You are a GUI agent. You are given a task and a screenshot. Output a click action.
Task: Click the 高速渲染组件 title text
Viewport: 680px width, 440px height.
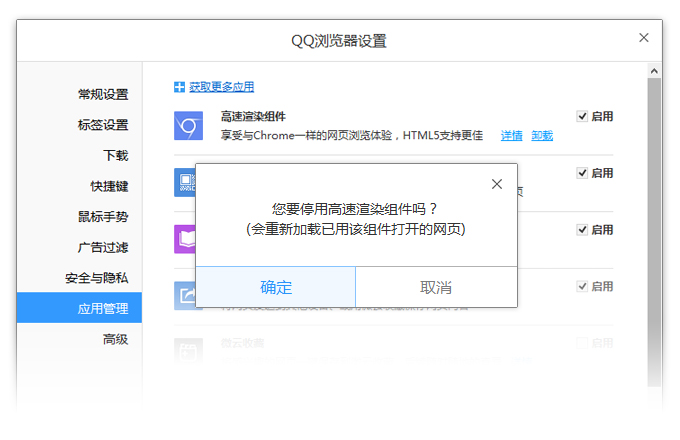pos(253,116)
